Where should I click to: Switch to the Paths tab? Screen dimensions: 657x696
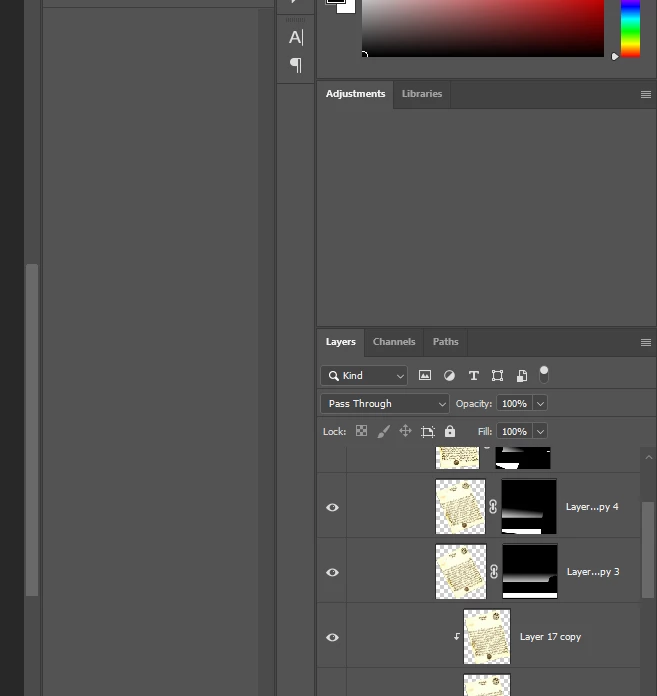pyautogui.click(x=445, y=342)
